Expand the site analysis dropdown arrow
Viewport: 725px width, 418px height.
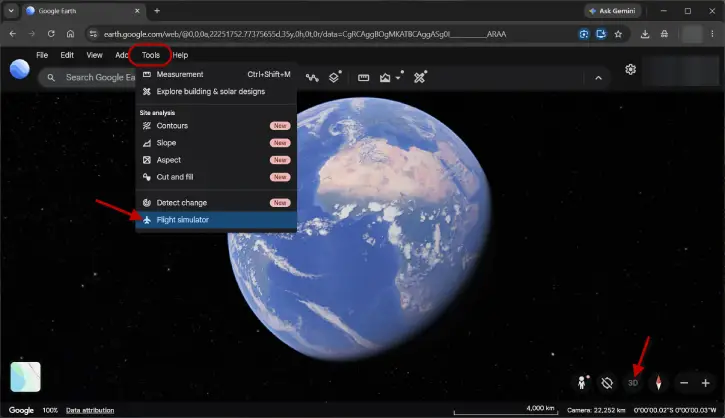point(398,78)
